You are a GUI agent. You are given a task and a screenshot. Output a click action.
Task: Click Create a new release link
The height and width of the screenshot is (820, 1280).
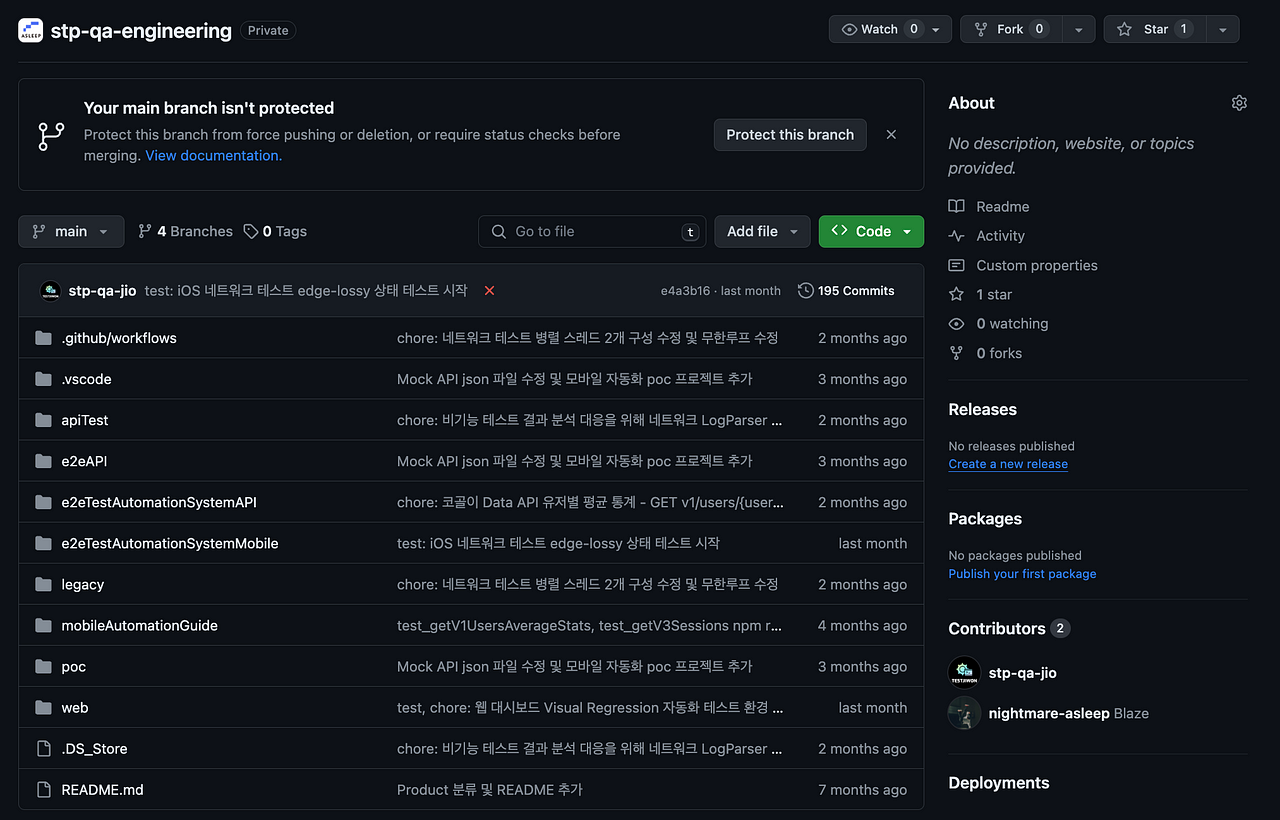tap(1008, 464)
